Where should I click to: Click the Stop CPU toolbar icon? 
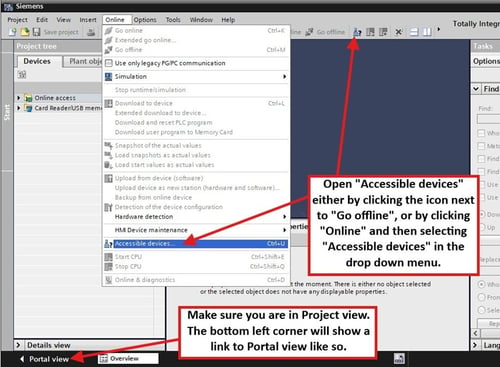click(383, 32)
